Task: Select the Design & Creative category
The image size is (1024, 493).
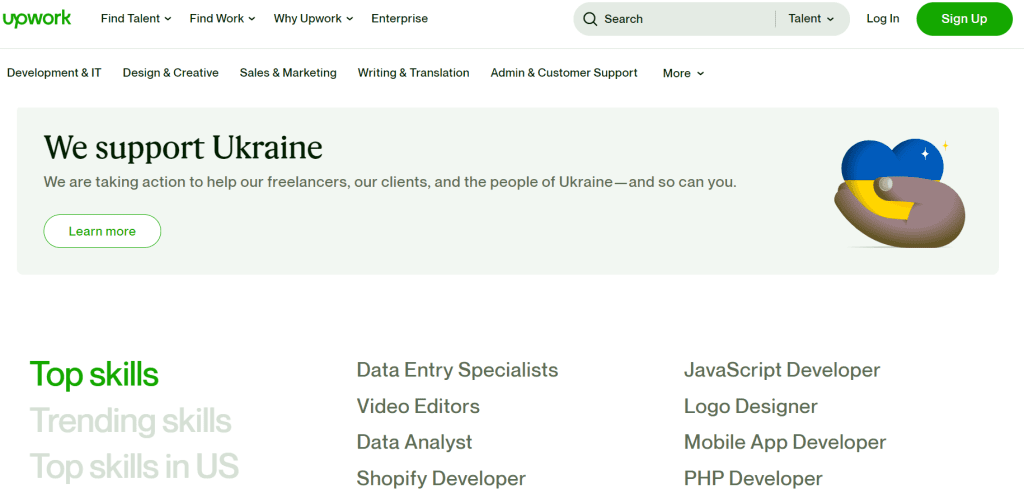Action: point(170,73)
